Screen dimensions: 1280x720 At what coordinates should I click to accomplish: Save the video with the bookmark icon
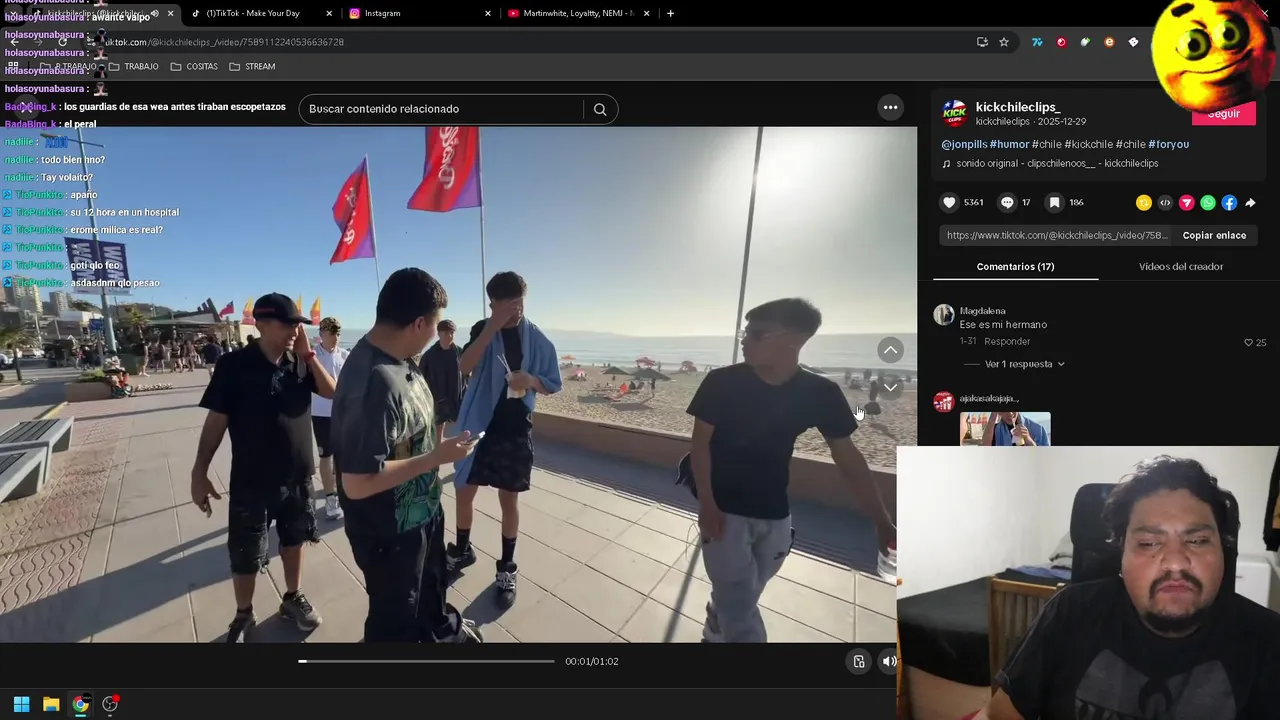1054,202
